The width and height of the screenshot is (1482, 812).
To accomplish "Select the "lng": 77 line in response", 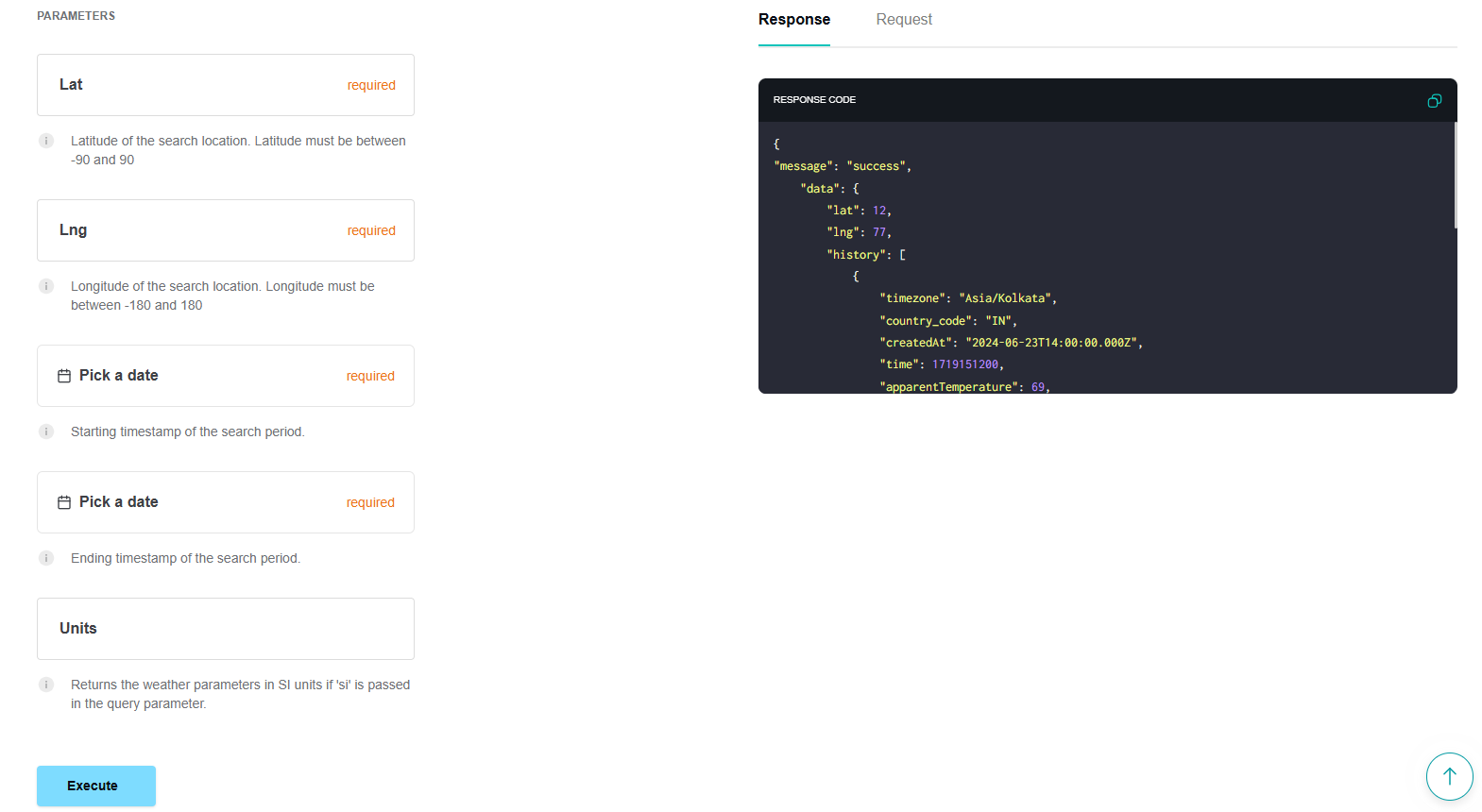I will (x=859, y=232).
